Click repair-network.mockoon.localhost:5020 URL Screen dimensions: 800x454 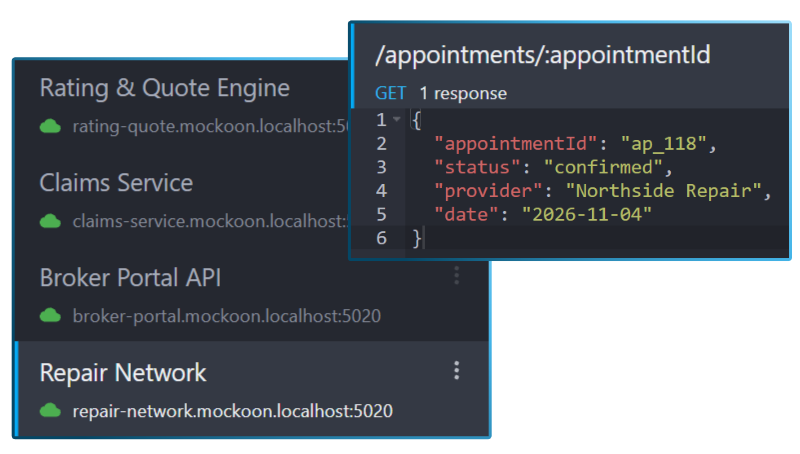pyautogui.click(x=233, y=411)
